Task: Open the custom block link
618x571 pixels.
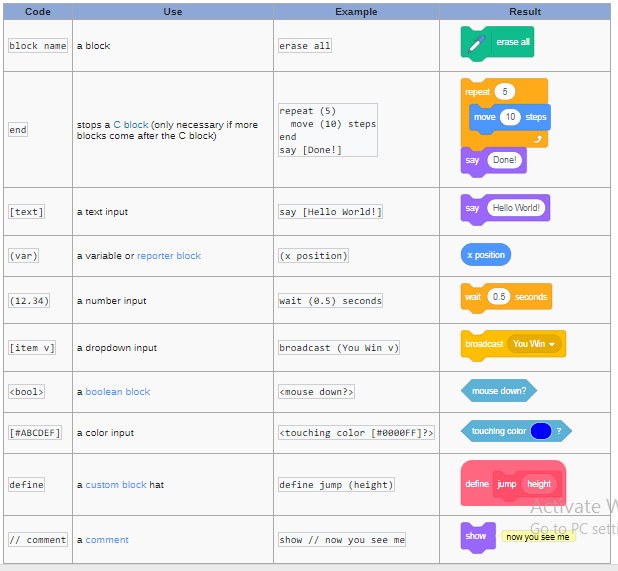Action: 116,485
